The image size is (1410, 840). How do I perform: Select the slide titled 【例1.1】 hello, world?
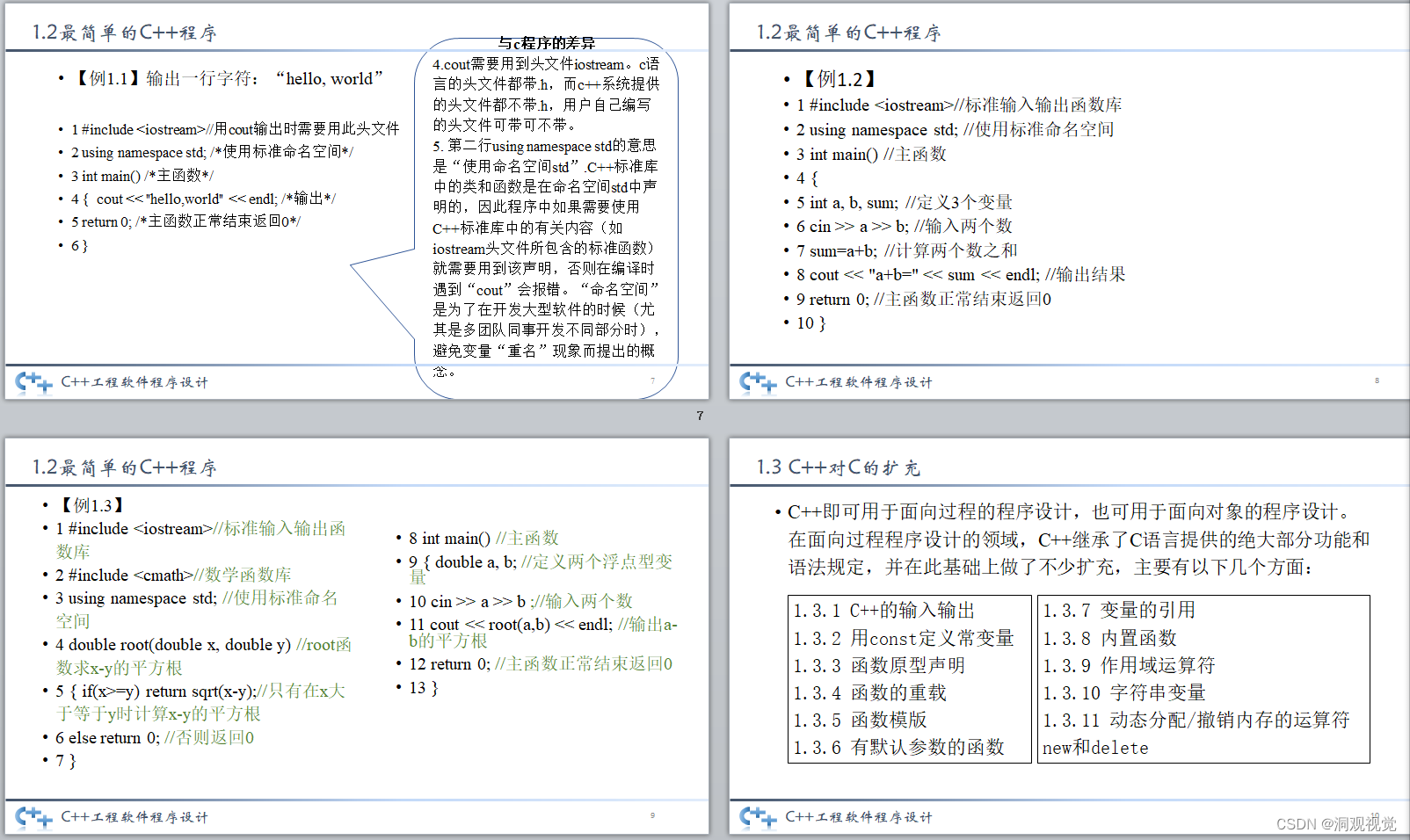[x=357, y=201]
